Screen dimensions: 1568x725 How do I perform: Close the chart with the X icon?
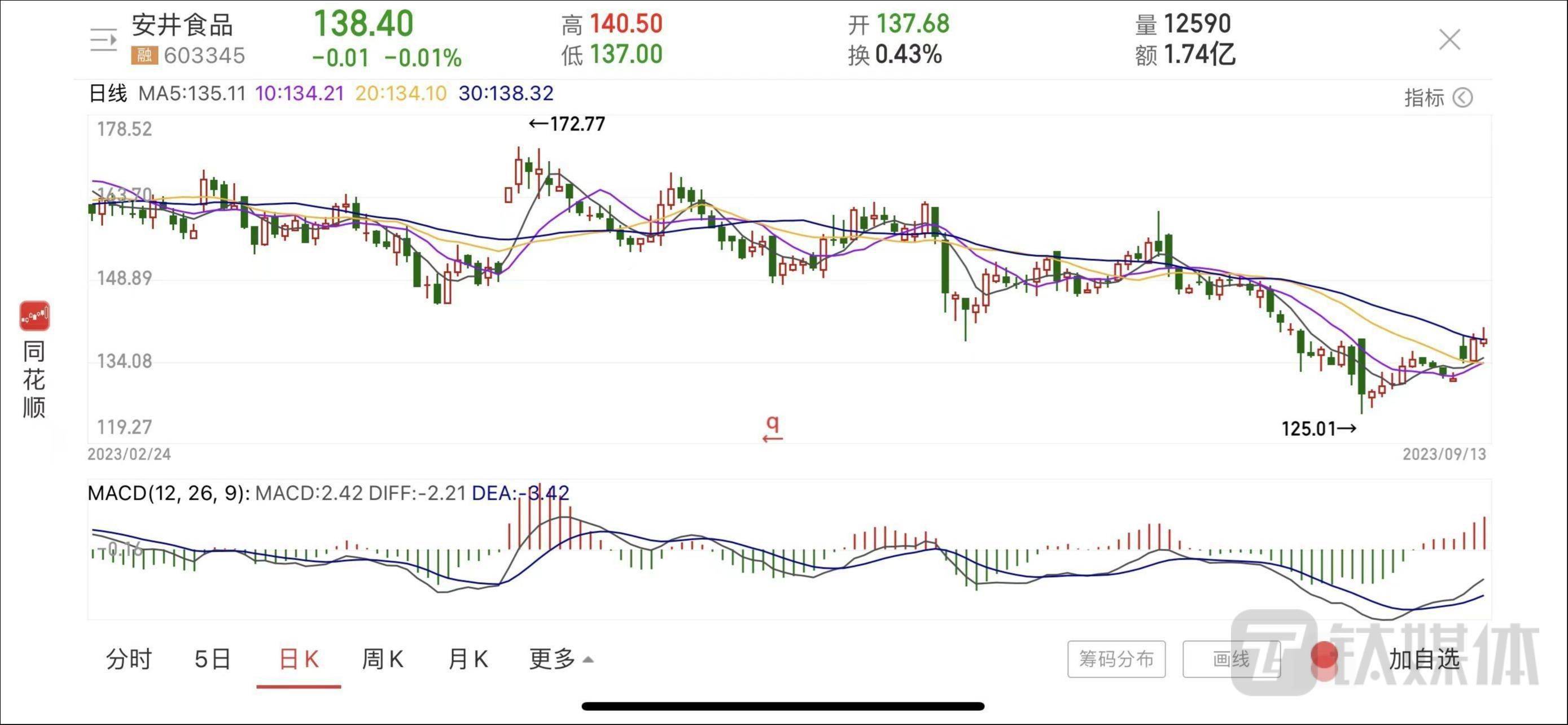pos(1449,40)
